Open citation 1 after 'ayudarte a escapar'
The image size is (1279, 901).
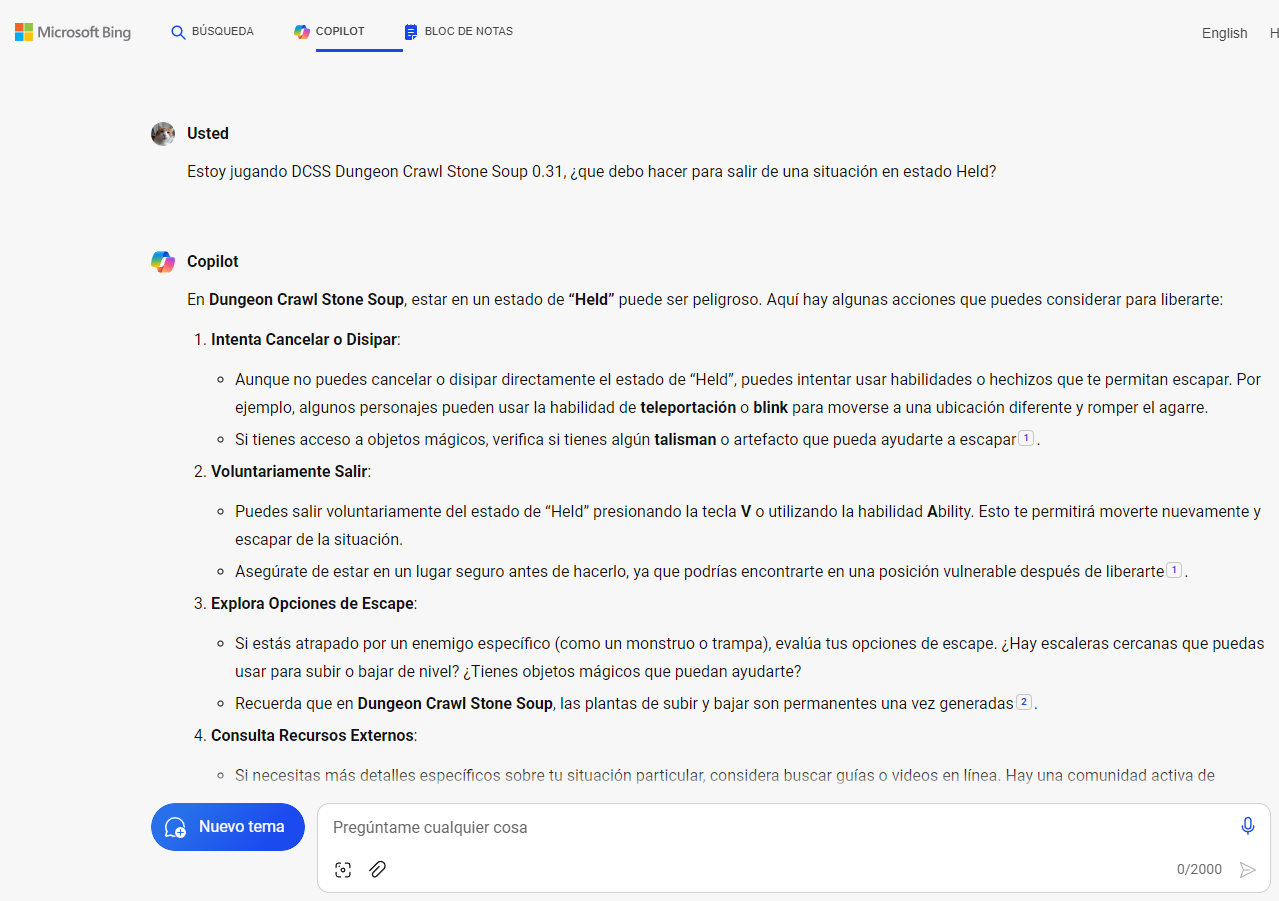[x=1025, y=438]
